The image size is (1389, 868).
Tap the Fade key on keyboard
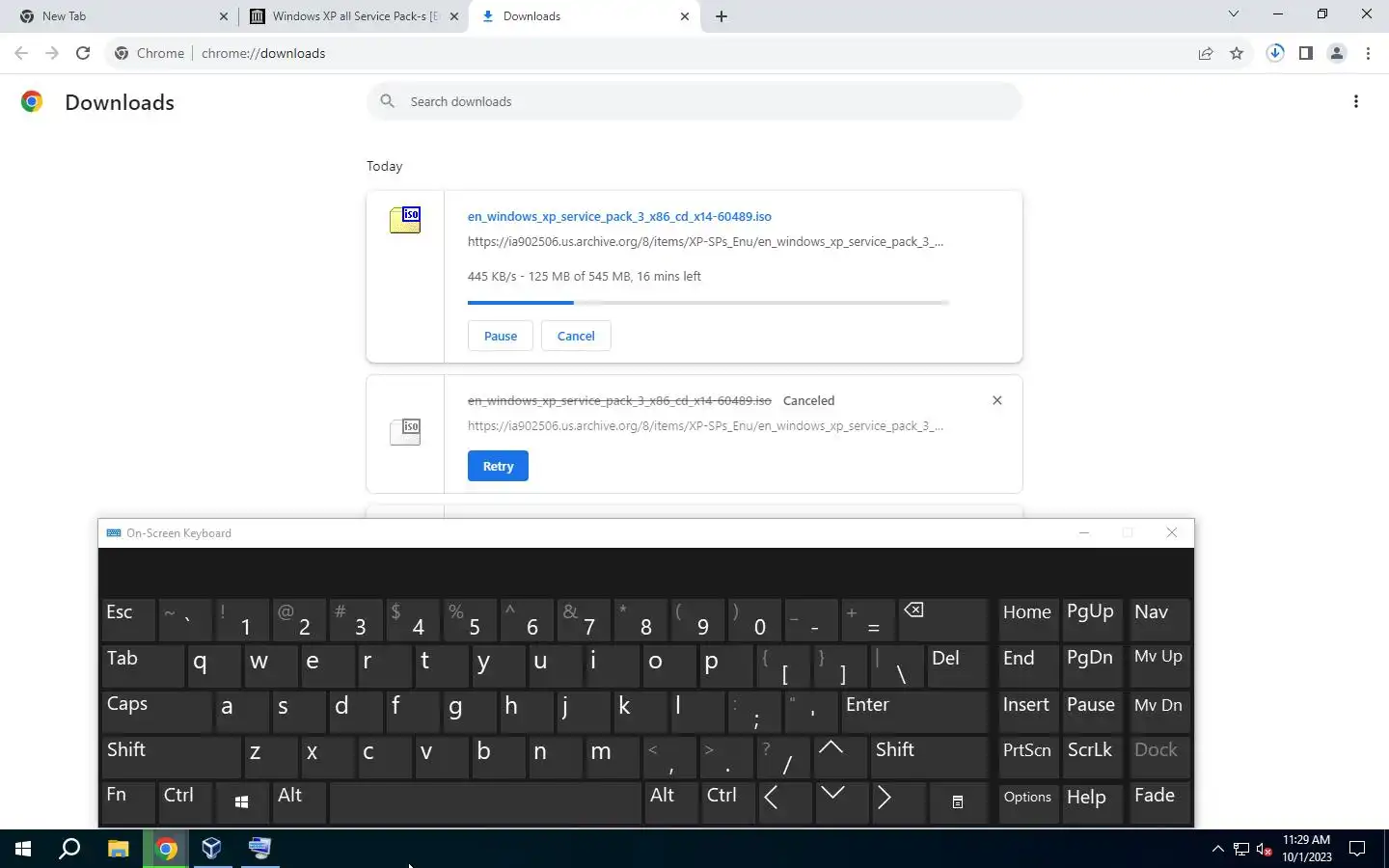[x=1160, y=802]
